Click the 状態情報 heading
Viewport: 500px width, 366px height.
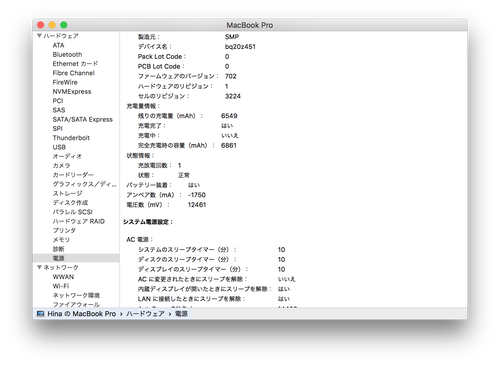point(140,155)
